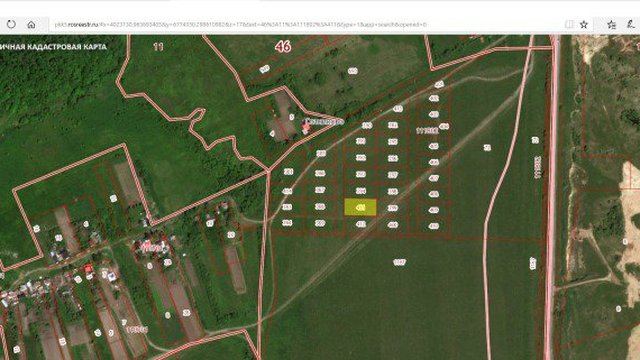640x360 pixels.
Task: Add page to favorites with the star
Action: pyautogui.click(x=584, y=24)
